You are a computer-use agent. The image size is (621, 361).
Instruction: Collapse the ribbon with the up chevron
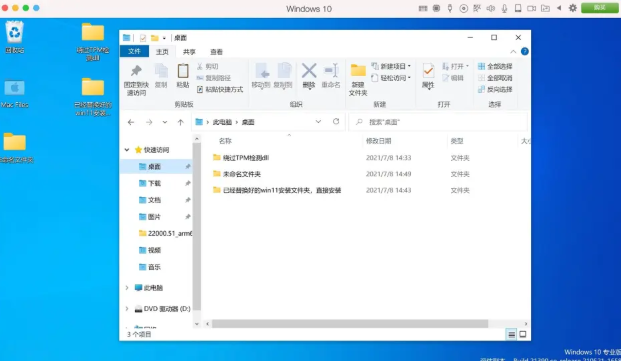[513, 51]
